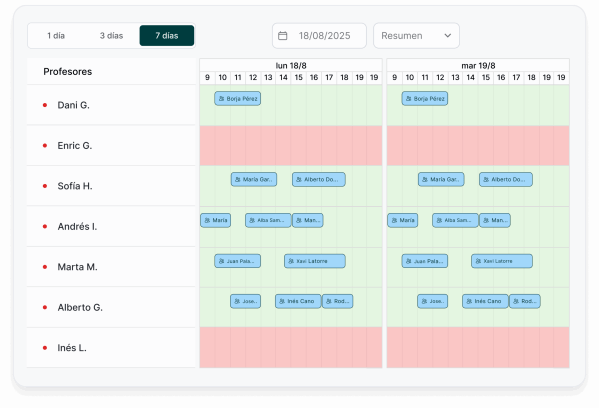Select the lun 18/8 day header
Viewport: 599px width, 408px height.
(291, 65)
